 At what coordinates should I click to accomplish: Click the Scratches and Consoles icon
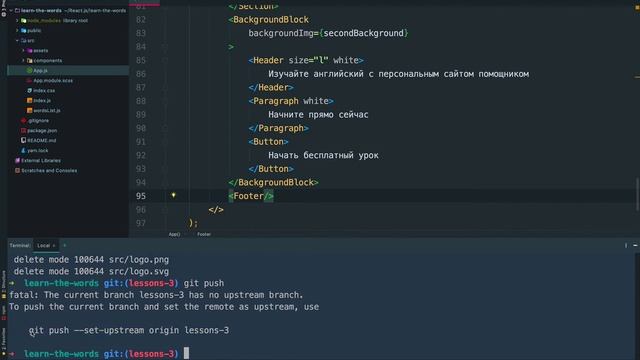(x=18, y=171)
